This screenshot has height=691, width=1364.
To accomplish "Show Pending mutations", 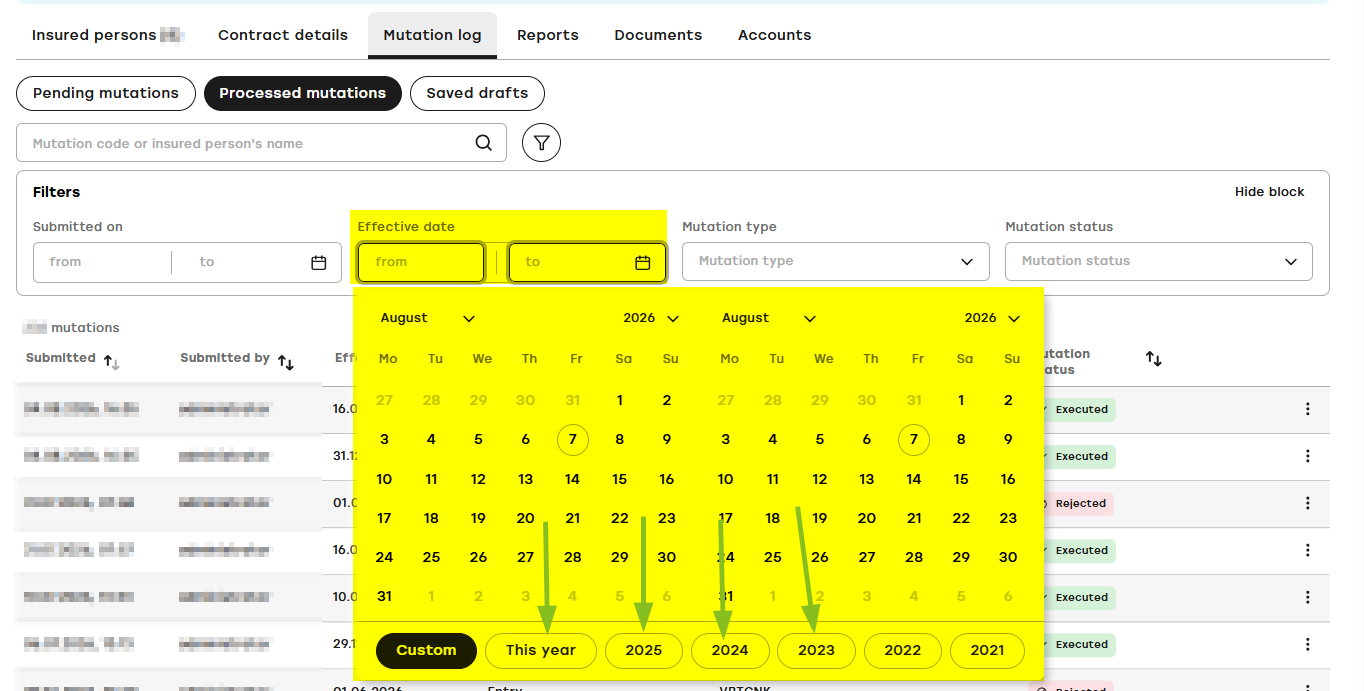I will [105, 93].
